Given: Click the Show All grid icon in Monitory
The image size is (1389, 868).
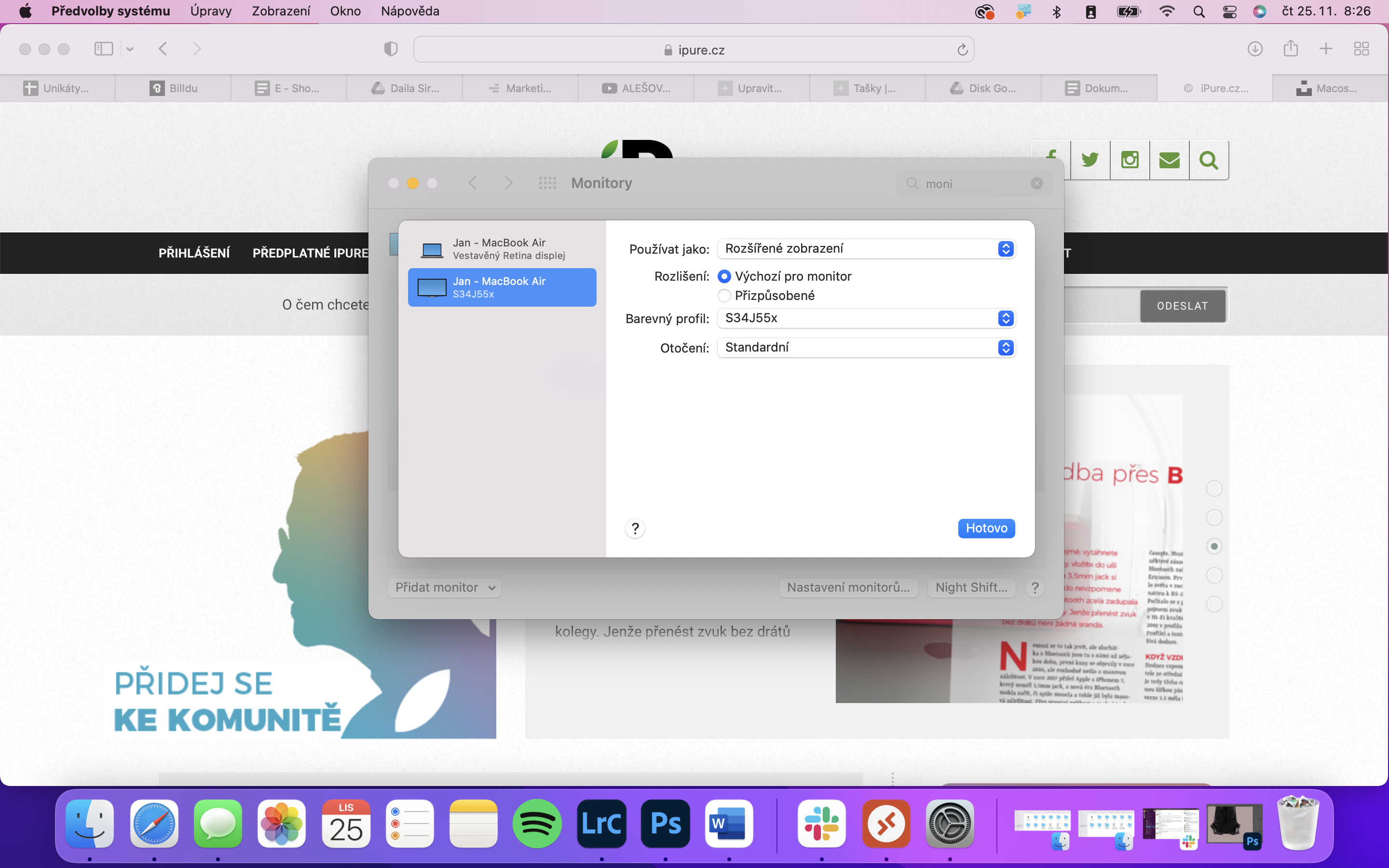Looking at the screenshot, I should tap(547, 183).
